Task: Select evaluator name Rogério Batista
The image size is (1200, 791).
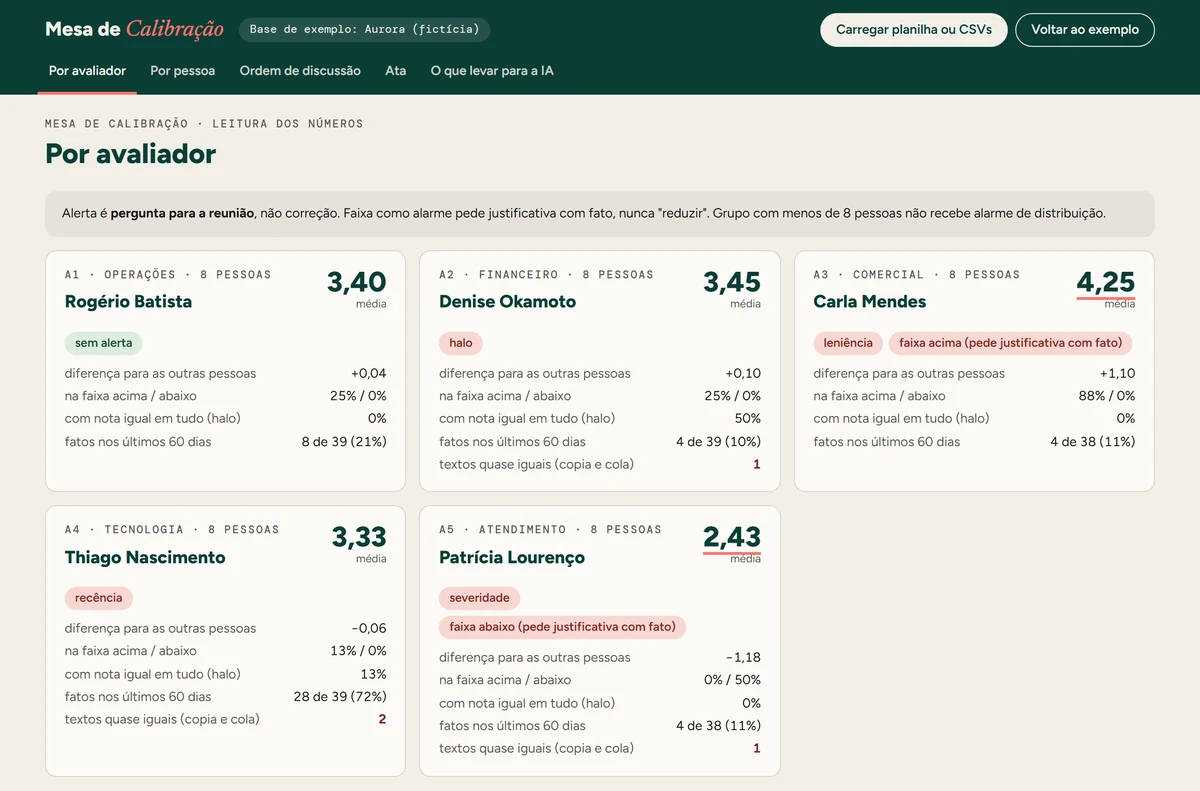Action: click(x=128, y=301)
